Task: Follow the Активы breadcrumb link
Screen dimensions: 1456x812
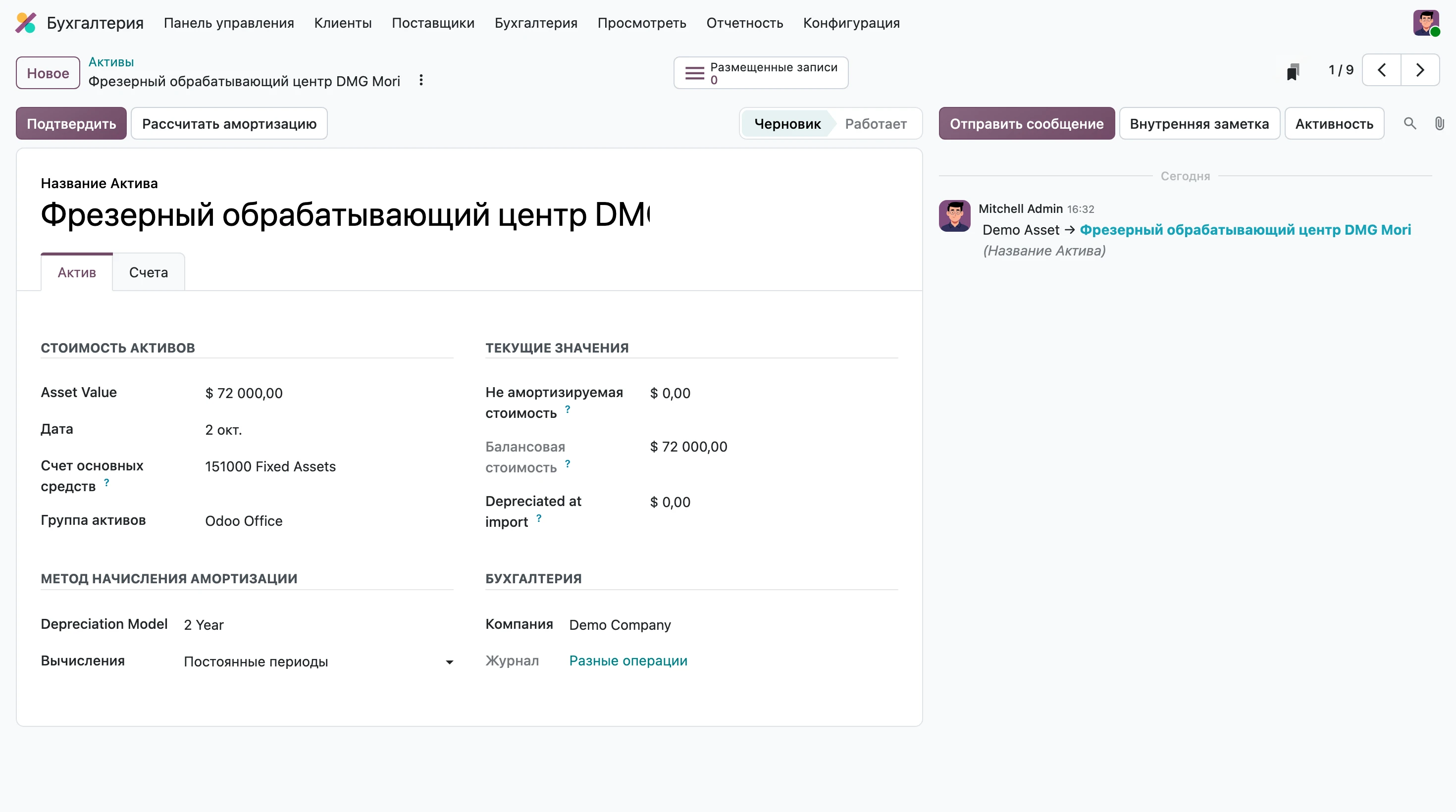Action: click(111, 61)
